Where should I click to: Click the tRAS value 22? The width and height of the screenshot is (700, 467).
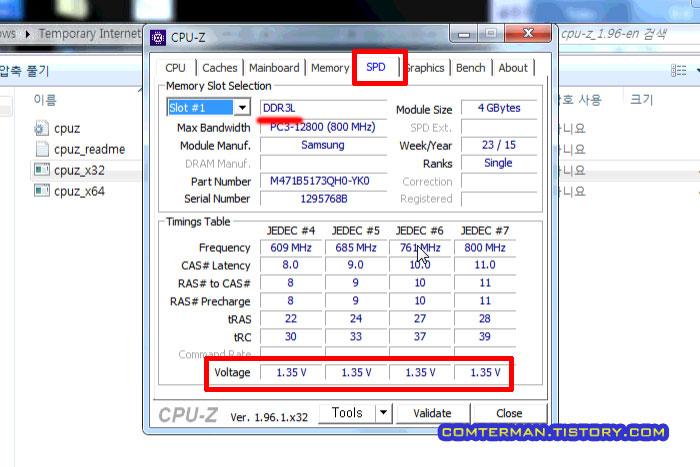(291, 319)
